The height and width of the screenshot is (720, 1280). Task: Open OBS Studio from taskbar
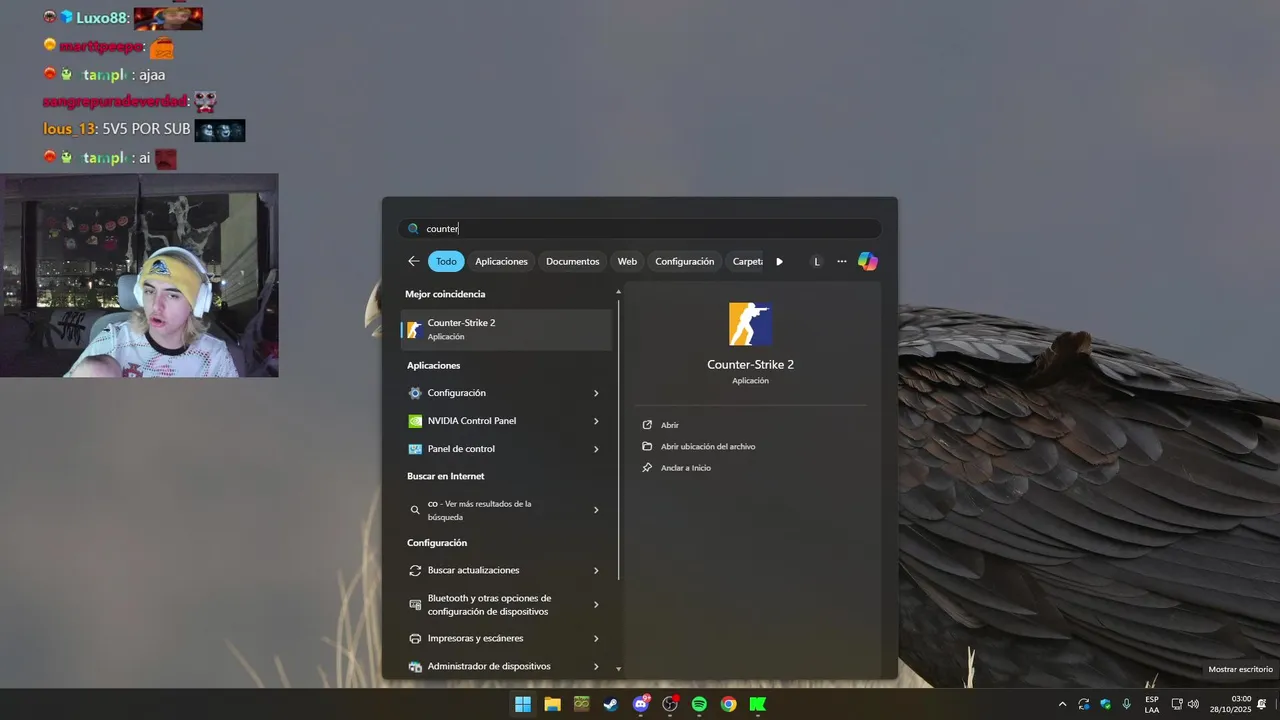tap(670, 704)
